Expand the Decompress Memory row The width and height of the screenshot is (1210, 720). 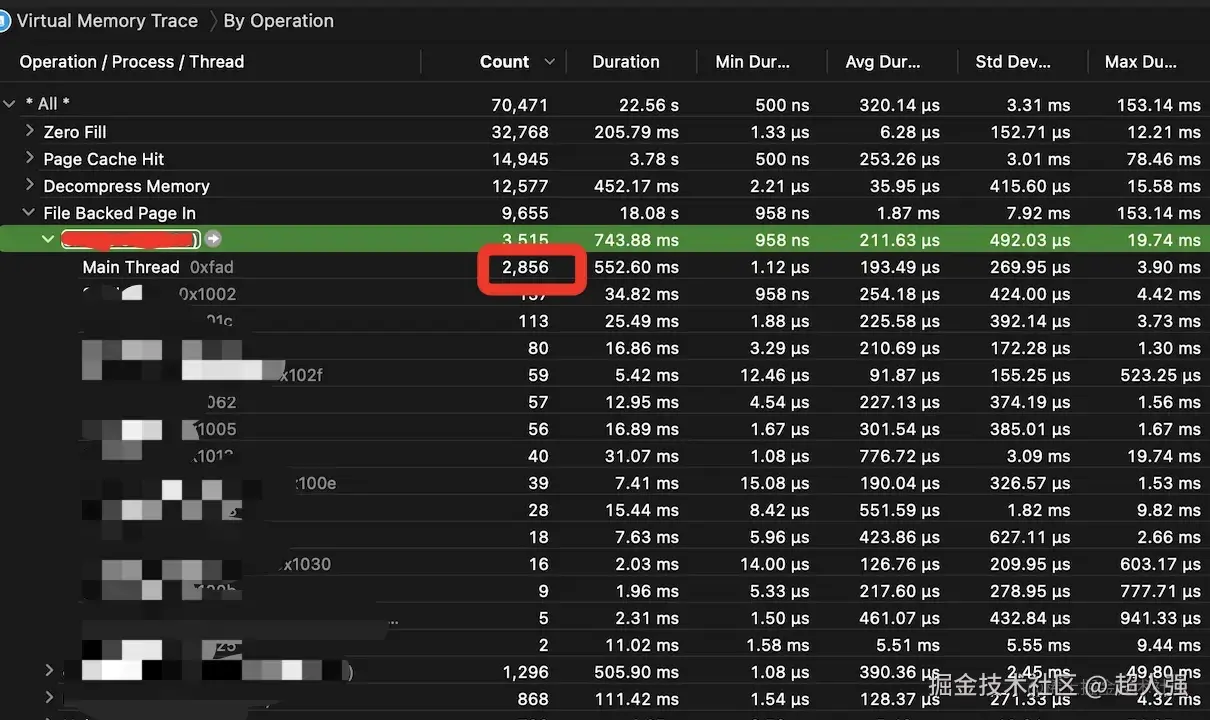[30, 185]
